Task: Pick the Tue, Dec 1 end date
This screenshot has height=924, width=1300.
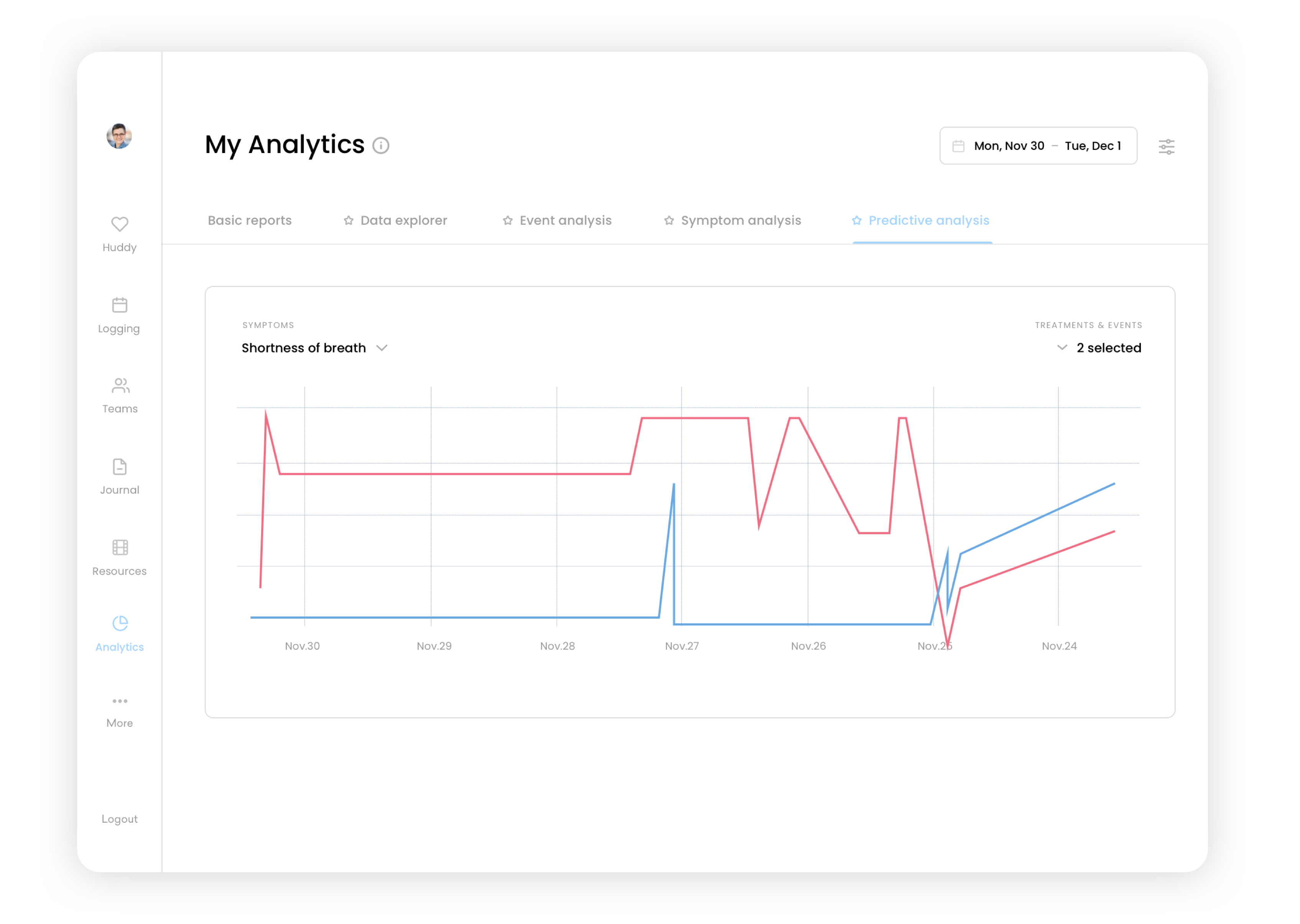Action: (x=1093, y=146)
